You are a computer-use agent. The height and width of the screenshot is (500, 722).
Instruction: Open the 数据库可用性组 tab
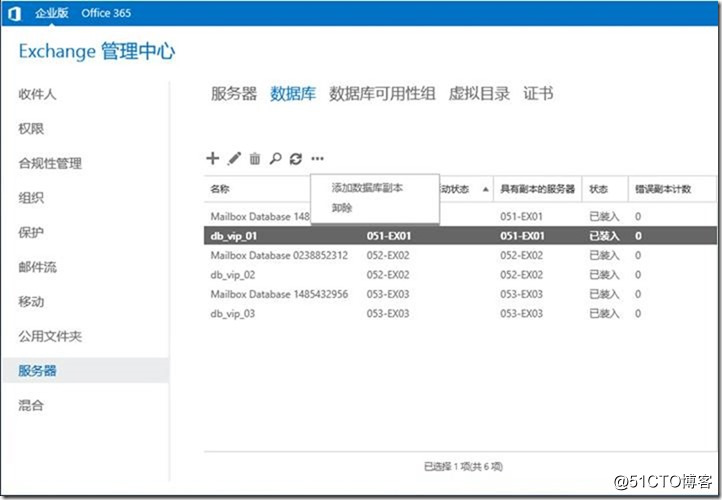pyautogui.click(x=382, y=93)
